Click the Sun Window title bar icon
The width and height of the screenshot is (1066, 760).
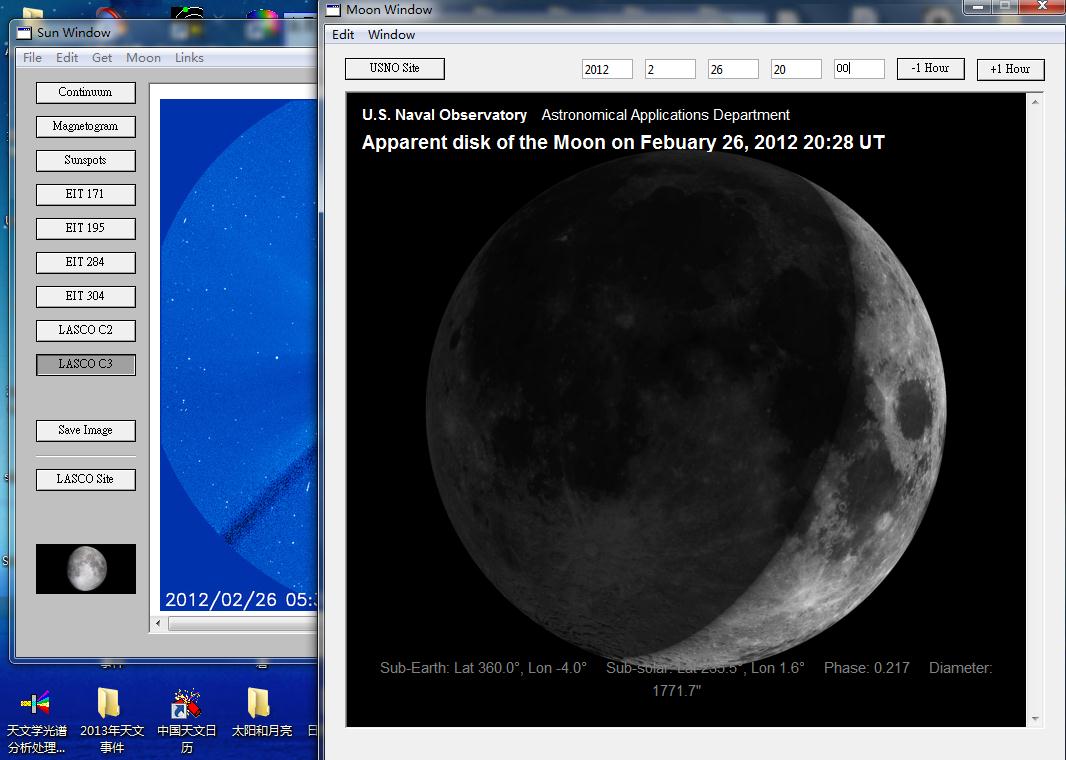tap(24, 33)
